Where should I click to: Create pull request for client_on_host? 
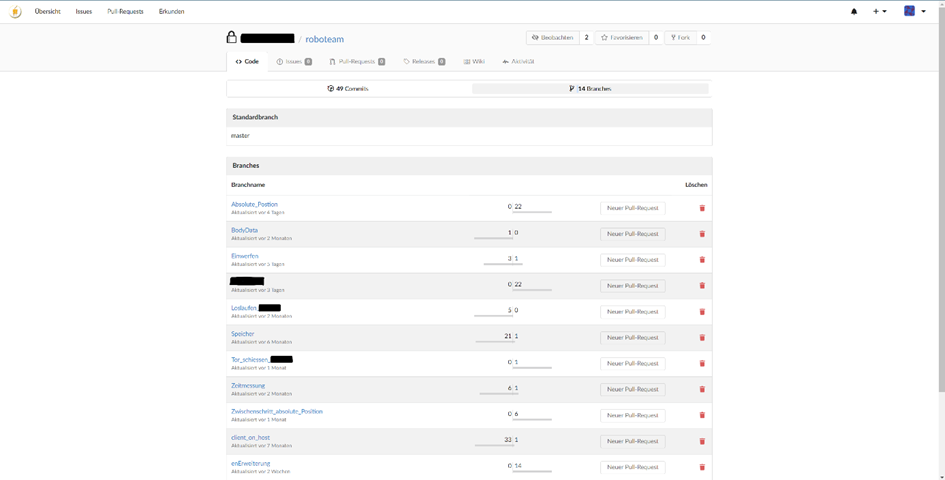click(633, 441)
